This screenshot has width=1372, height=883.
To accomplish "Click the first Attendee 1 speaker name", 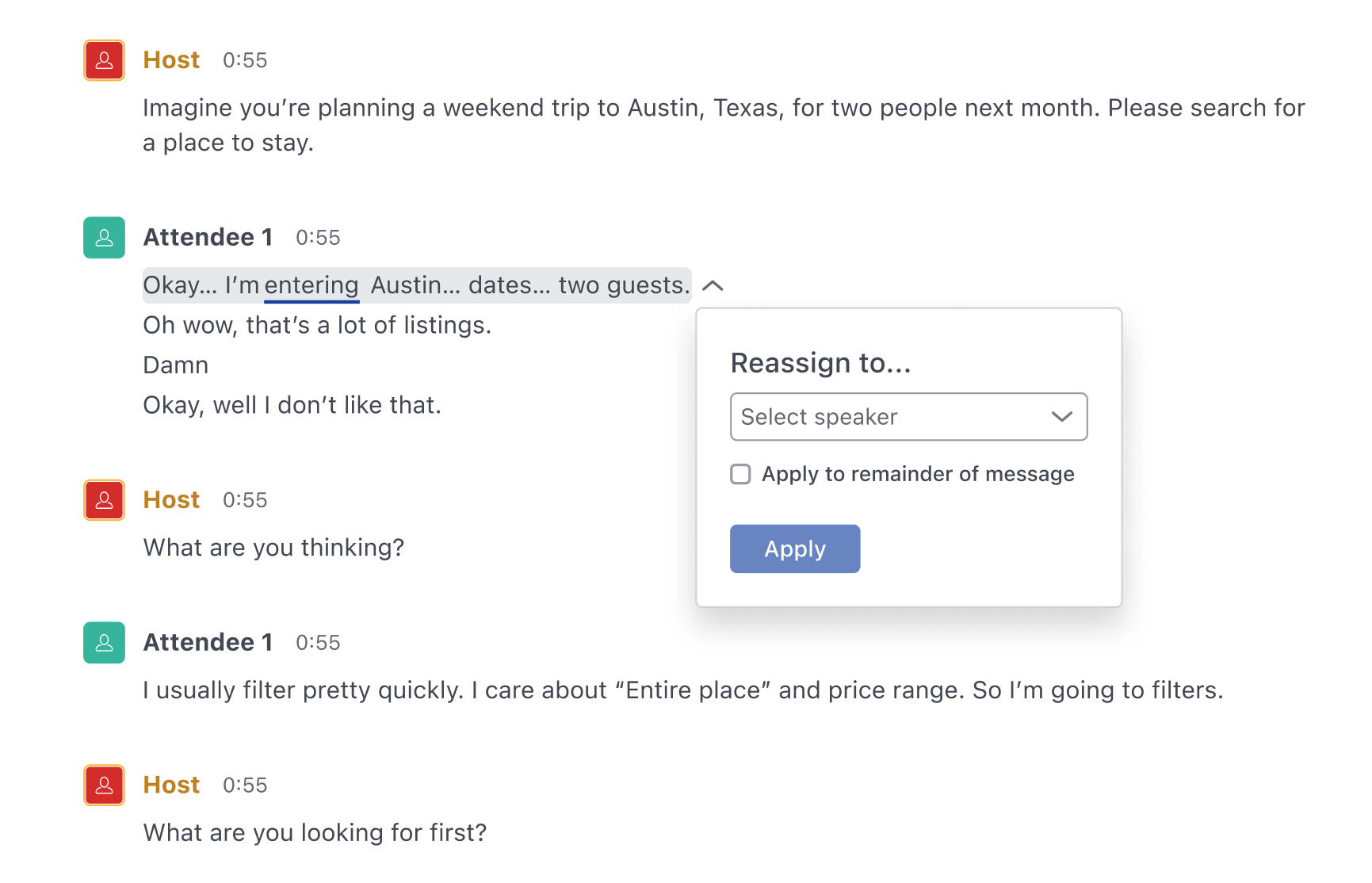I will tap(208, 238).
